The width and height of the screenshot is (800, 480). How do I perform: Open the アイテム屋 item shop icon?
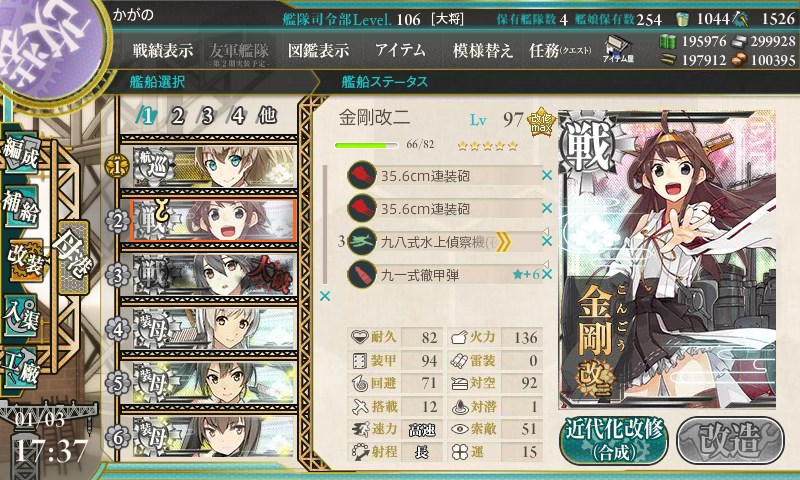(x=618, y=49)
